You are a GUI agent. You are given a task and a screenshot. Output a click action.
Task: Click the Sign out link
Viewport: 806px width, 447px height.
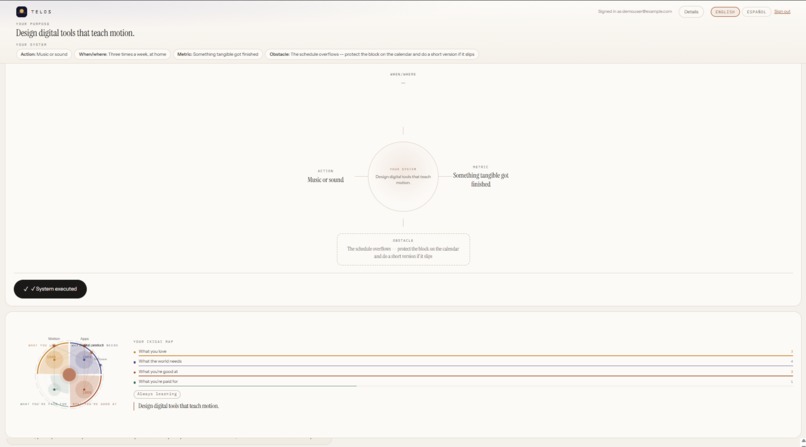[x=782, y=12]
